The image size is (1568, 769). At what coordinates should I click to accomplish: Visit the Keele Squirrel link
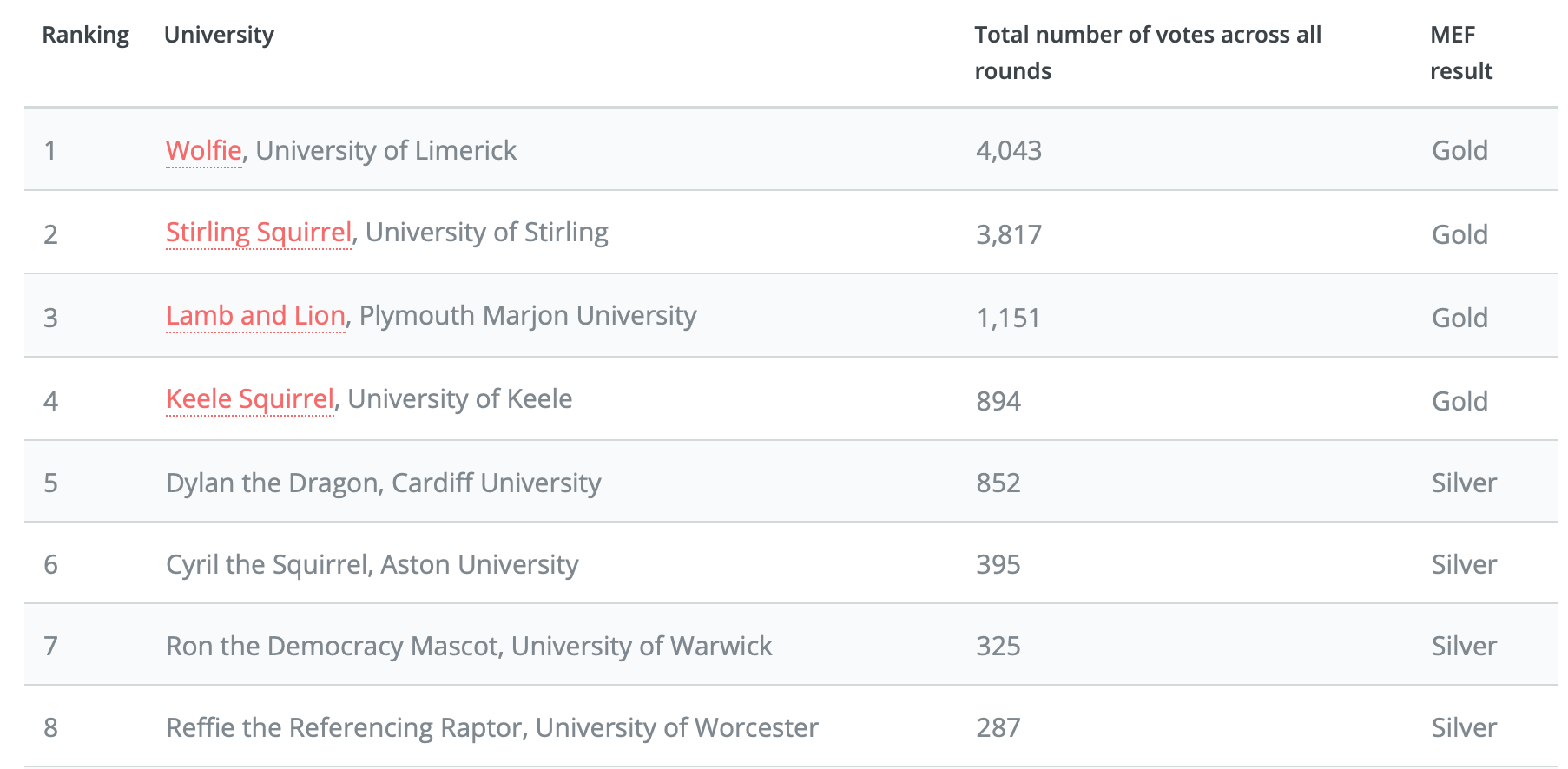coord(250,399)
